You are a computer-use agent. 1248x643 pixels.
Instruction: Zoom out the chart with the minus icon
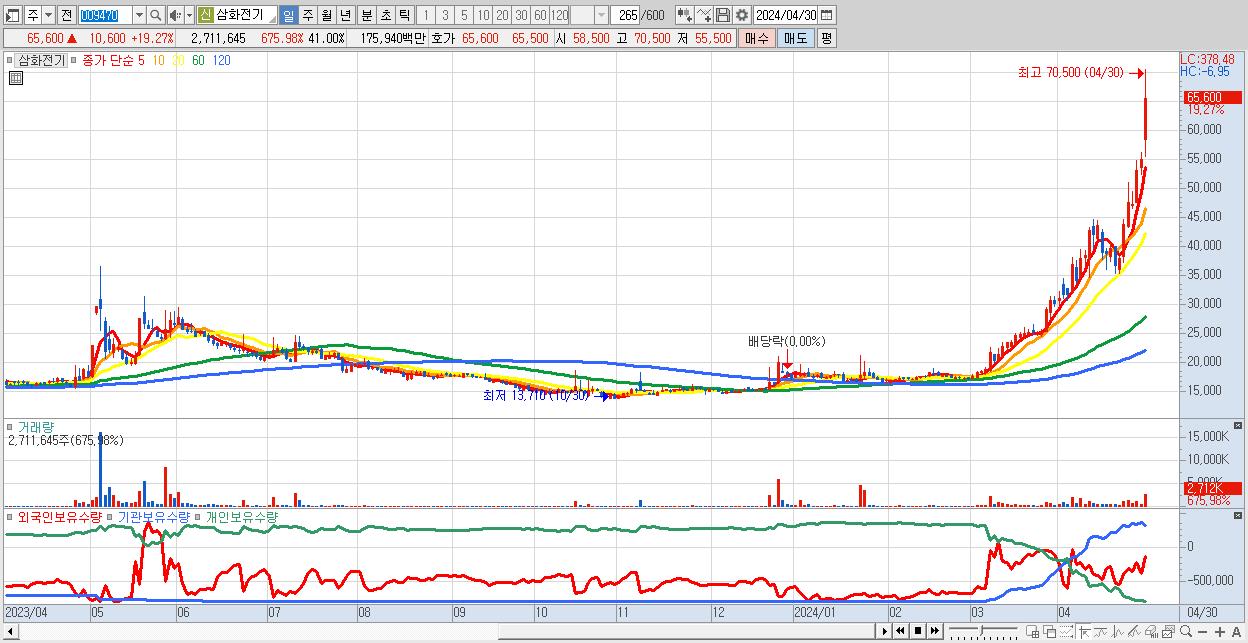point(1203,632)
